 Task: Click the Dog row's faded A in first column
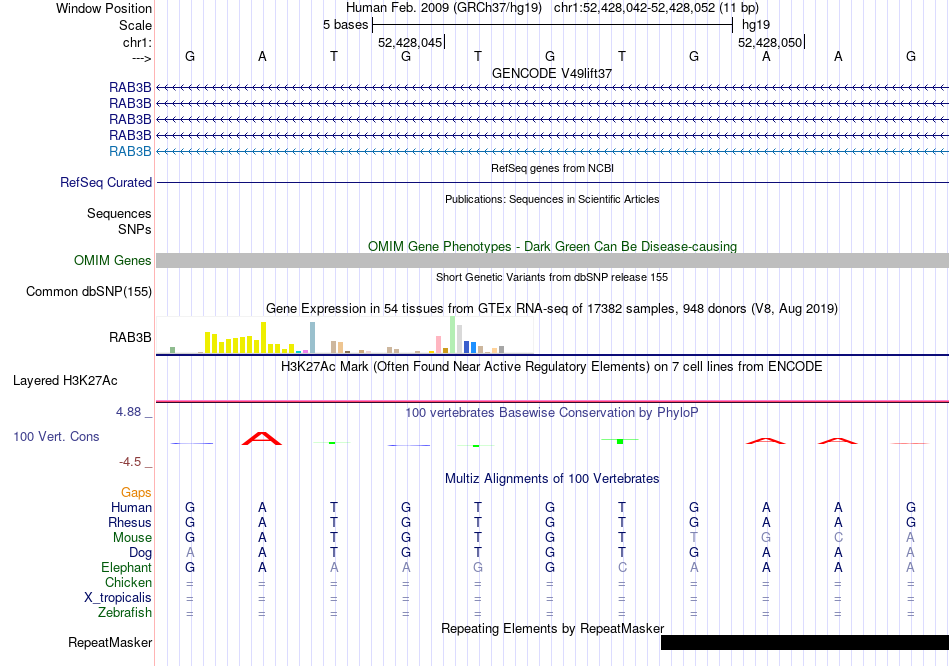(x=190, y=553)
